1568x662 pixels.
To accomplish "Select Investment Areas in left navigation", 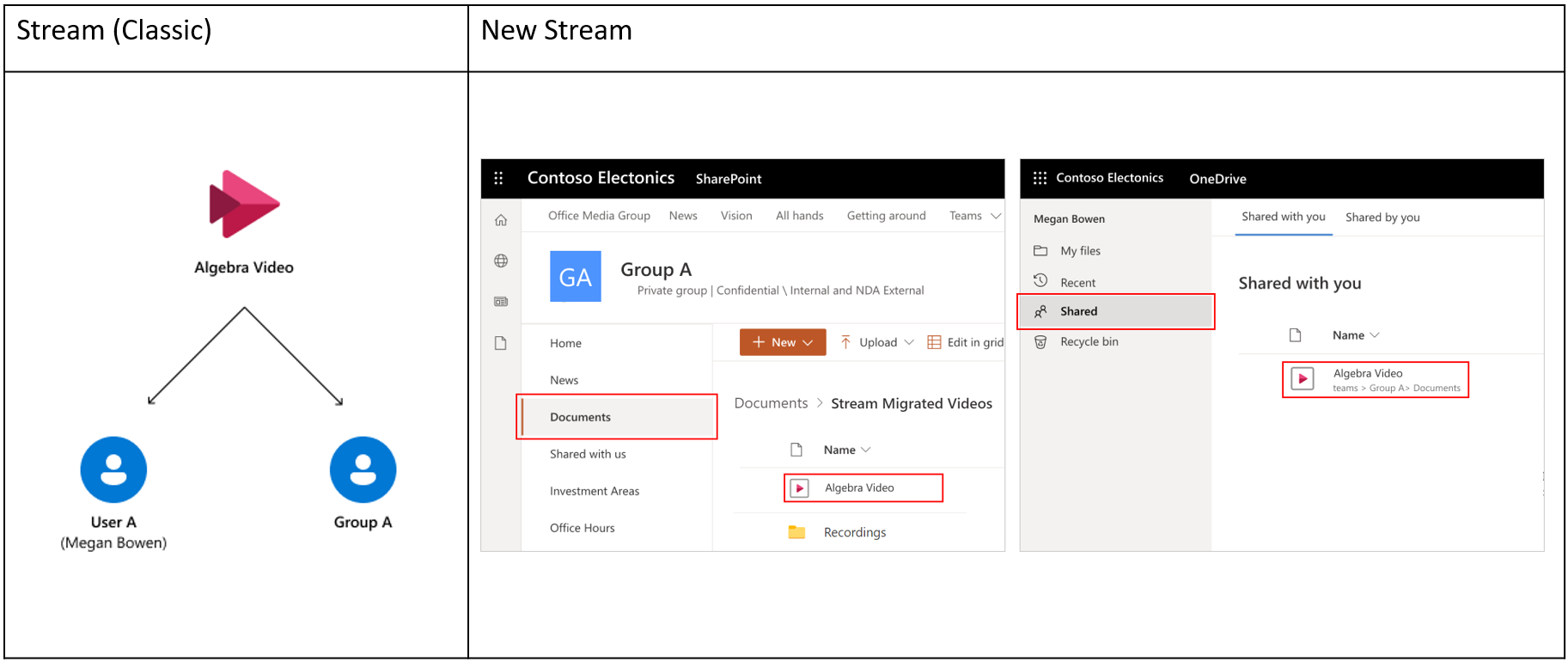I will click(595, 491).
